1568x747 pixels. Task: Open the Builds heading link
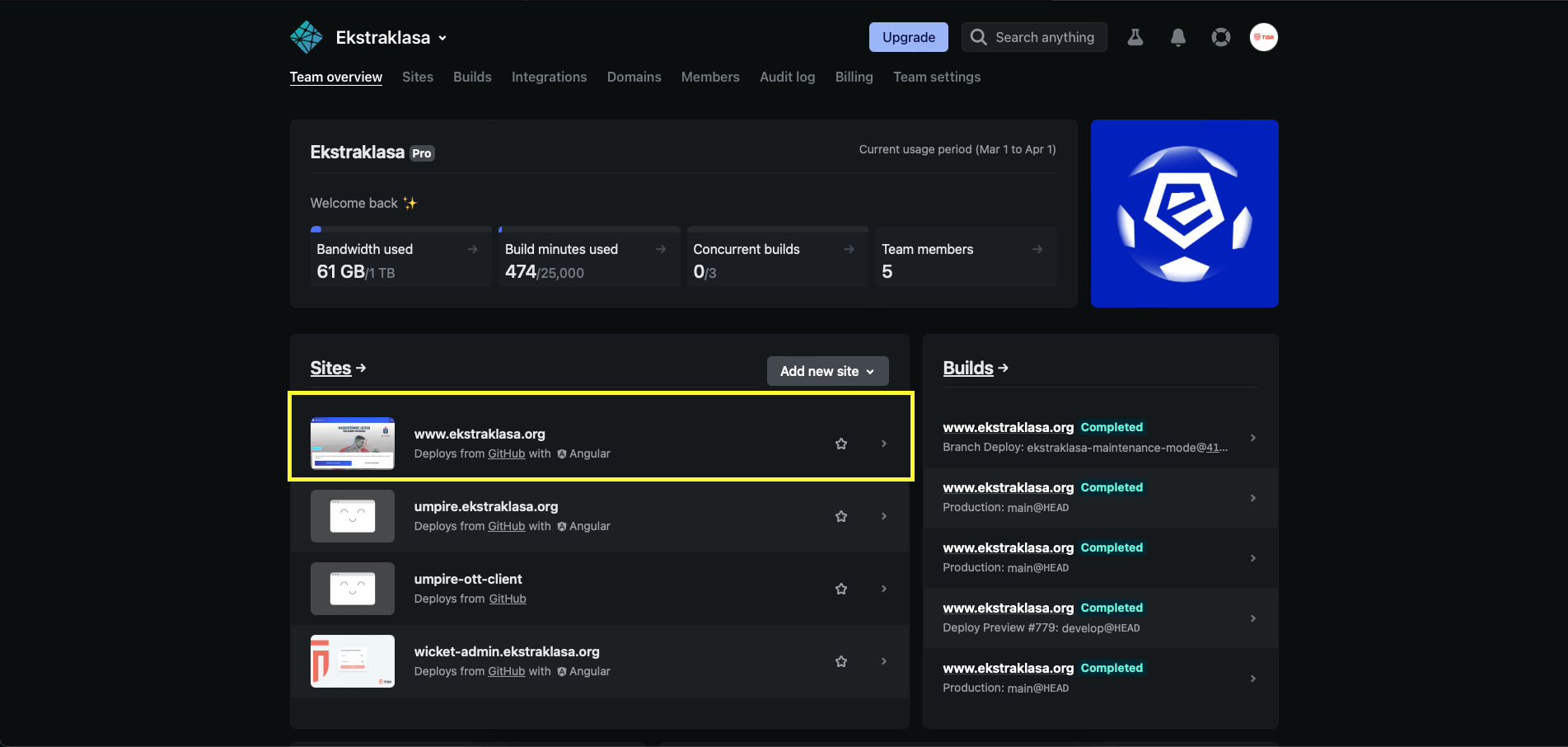tap(976, 368)
